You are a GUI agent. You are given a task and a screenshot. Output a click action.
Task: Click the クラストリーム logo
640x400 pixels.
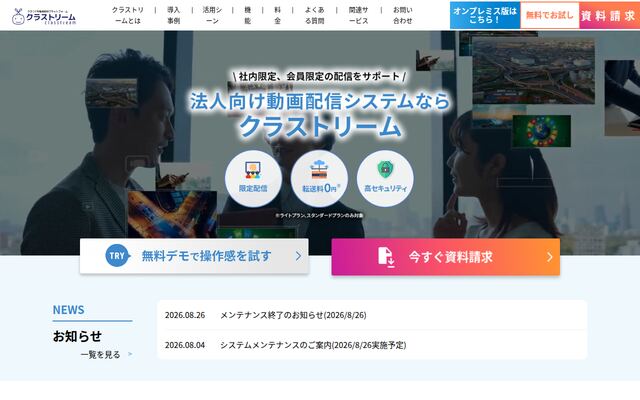coord(44,16)
